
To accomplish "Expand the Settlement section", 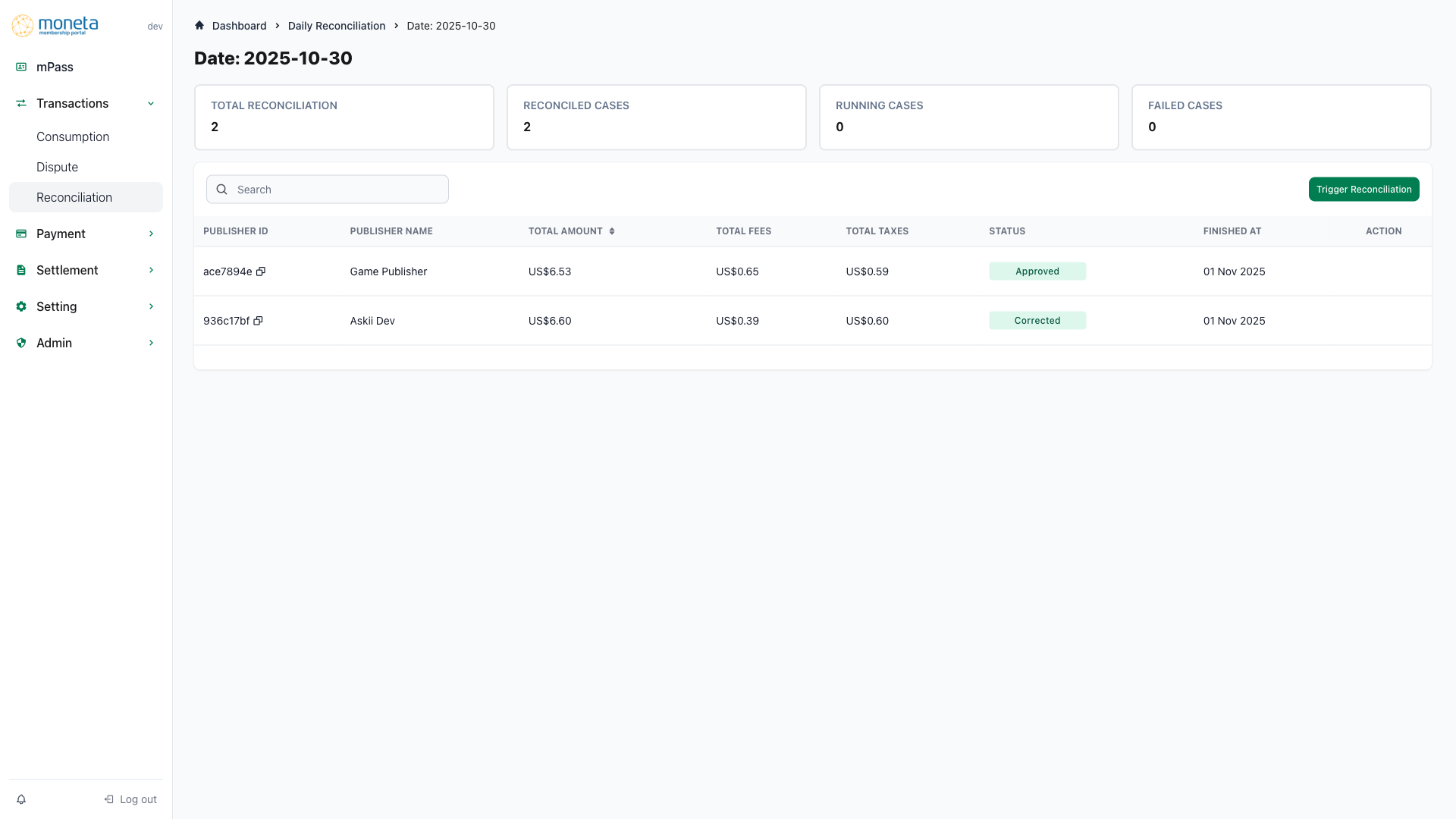I will tap(151, 270).
